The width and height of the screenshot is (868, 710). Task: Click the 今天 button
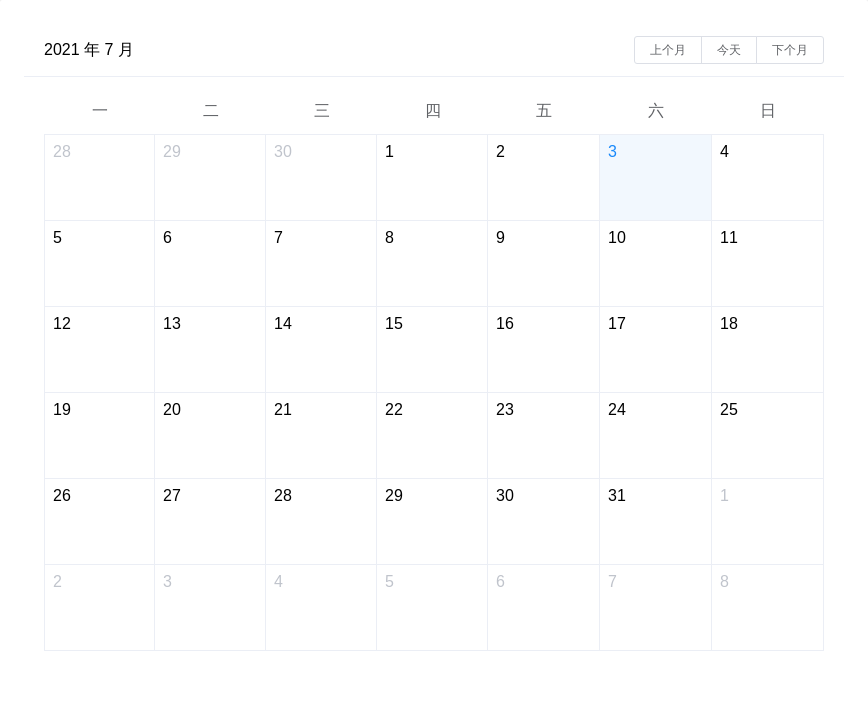(728, 50)
